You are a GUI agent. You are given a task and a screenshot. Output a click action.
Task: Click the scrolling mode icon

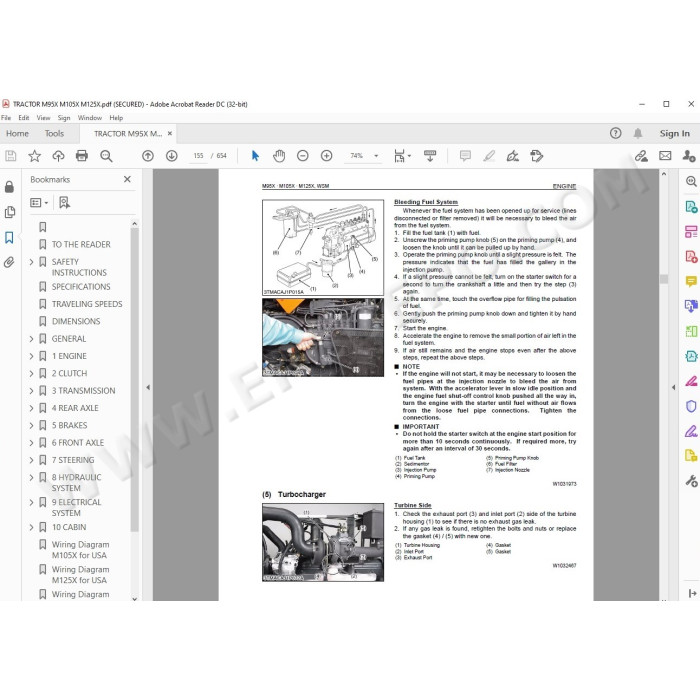[x=430, y=156]
